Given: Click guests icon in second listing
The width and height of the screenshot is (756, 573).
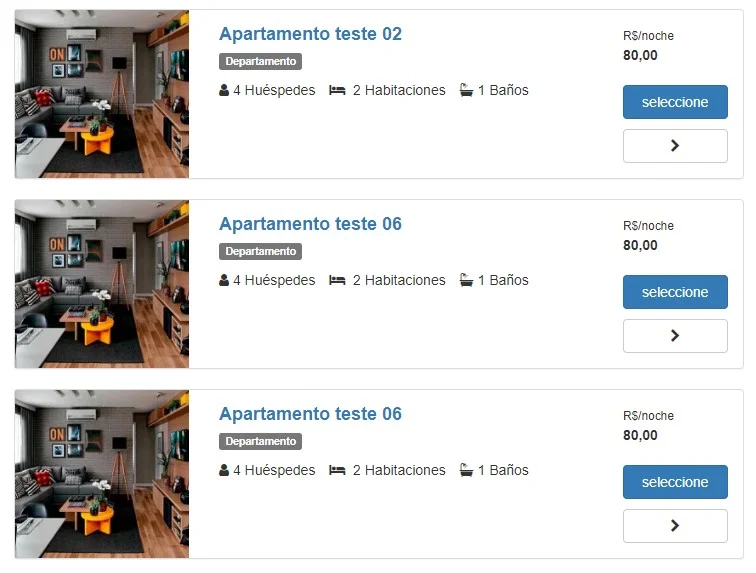Looking at the screenshot, I should click(x=224, y=280).
